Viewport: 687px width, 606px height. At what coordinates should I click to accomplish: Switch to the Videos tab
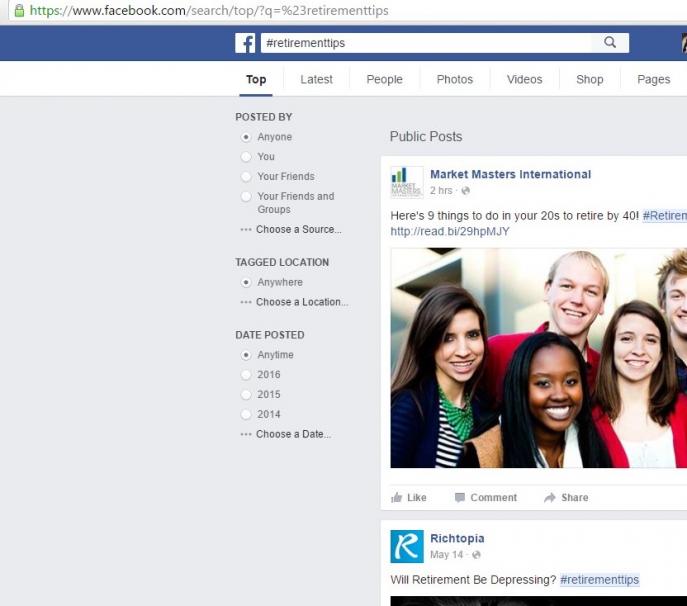524,79
